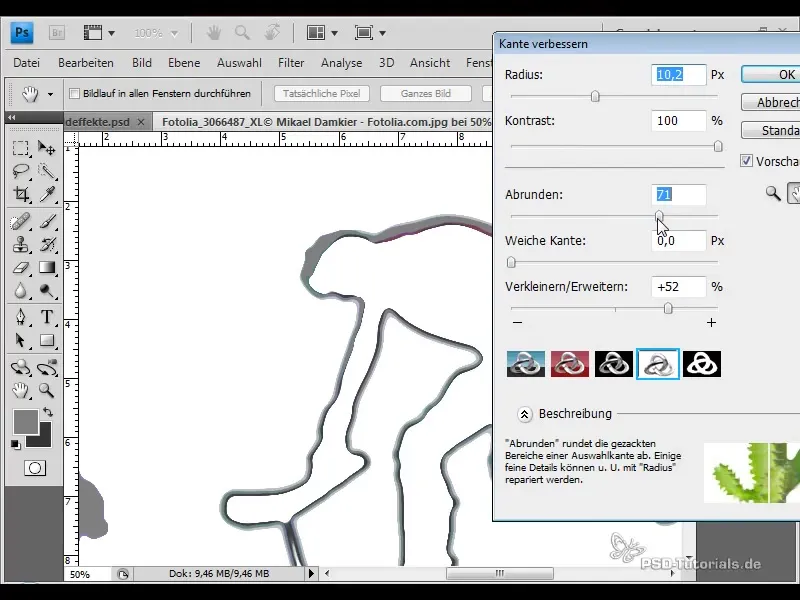Open the arrange documents dropdown
The width and height of the screenshot is (800, 600).
click(321, 33)
